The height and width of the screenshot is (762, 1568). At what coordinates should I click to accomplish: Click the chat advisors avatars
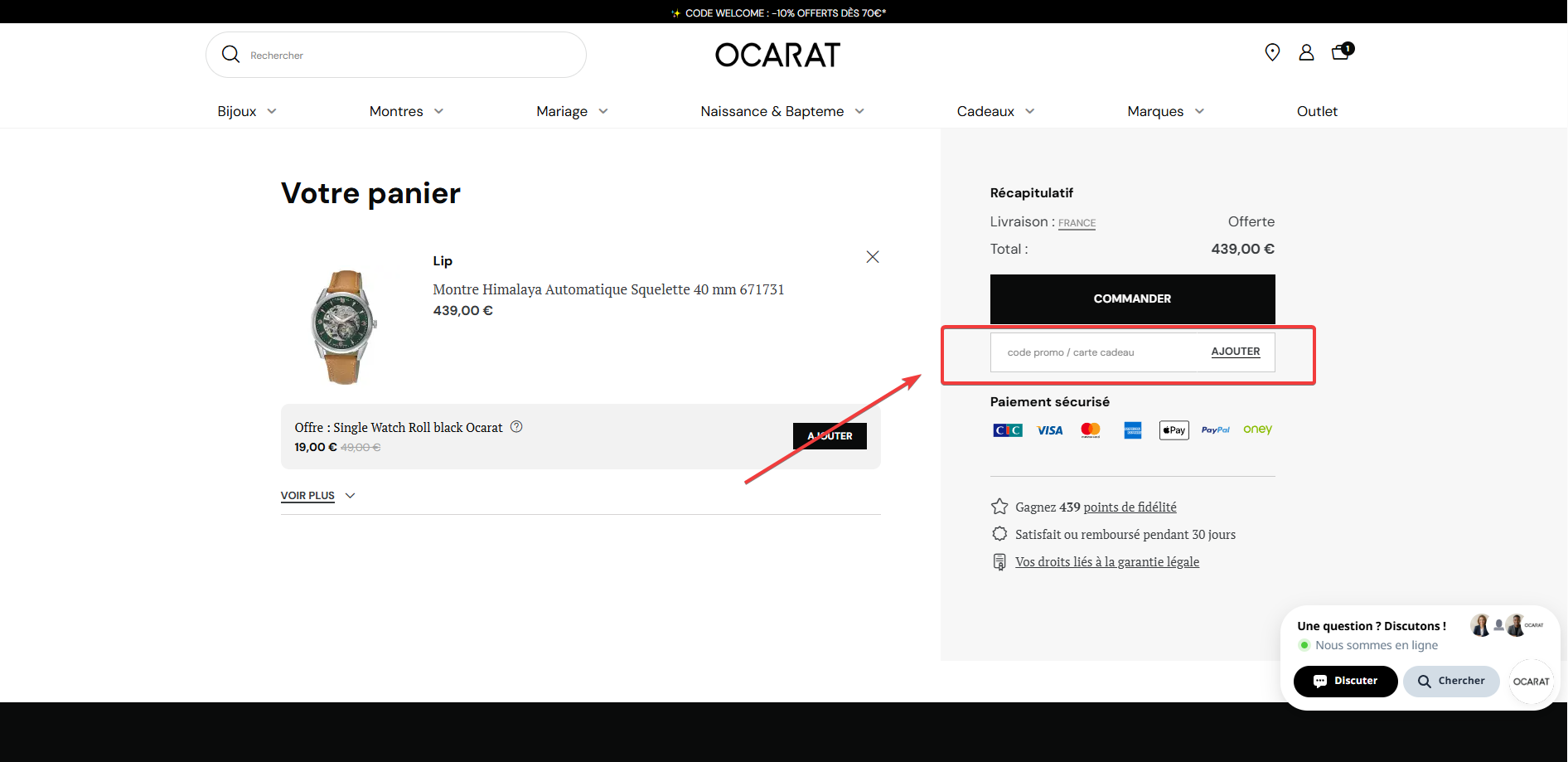(x=1507, y=625)
